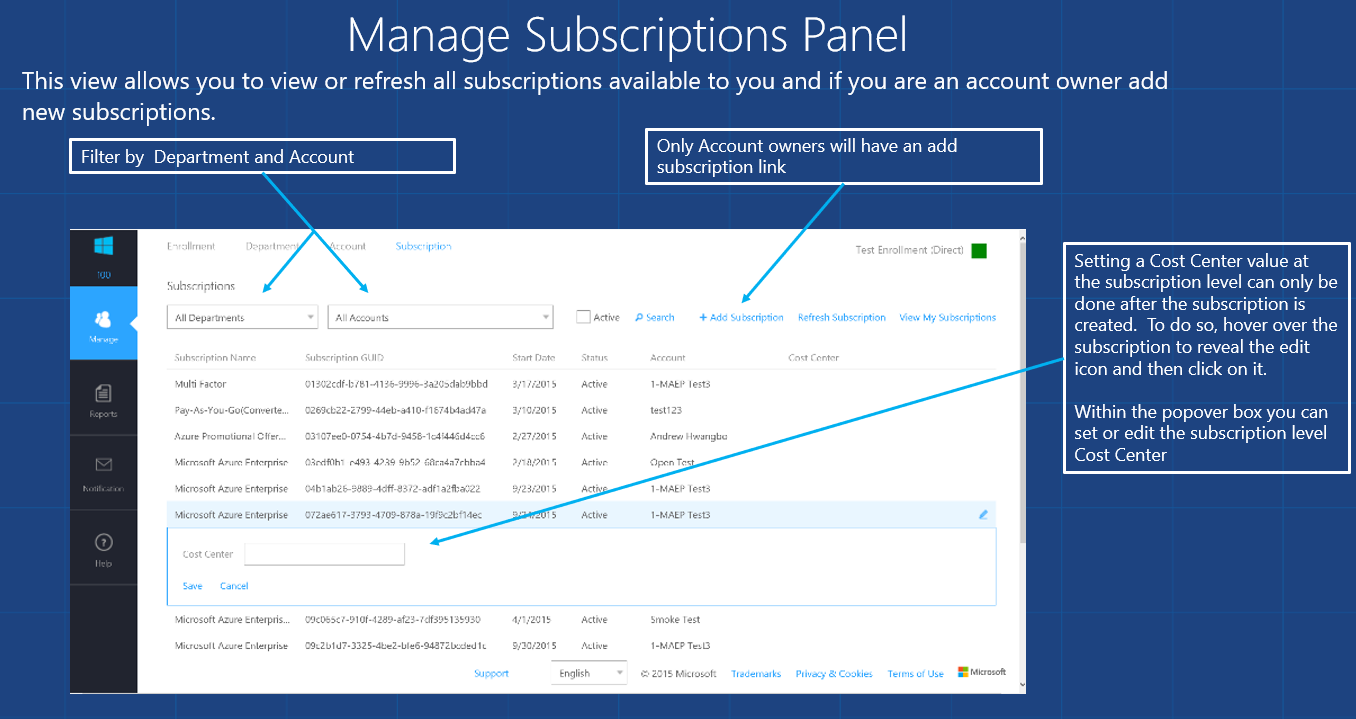Click the Windows logo in the sidebar
Viewport: 1356px width, 719px height.
click(103, 246)
